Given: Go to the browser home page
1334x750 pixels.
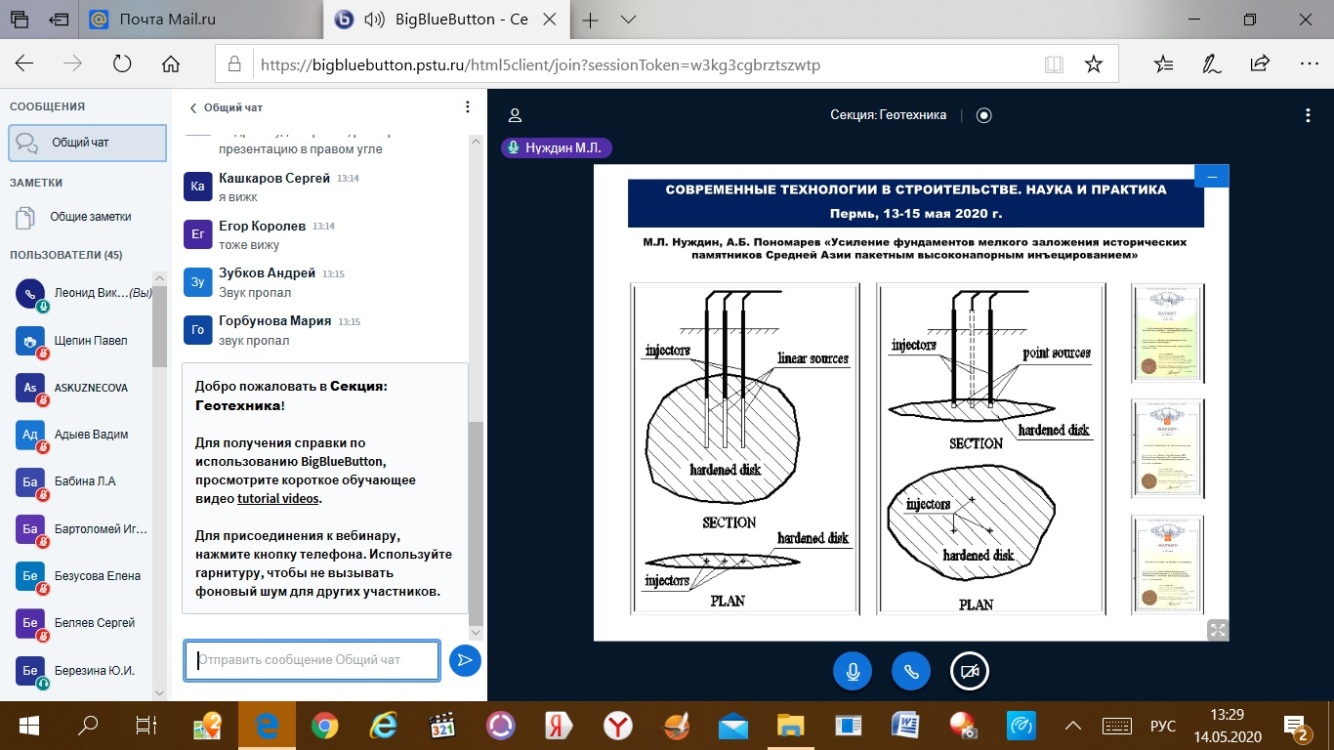Looking at the screenshot, I should tap(171, 64).
